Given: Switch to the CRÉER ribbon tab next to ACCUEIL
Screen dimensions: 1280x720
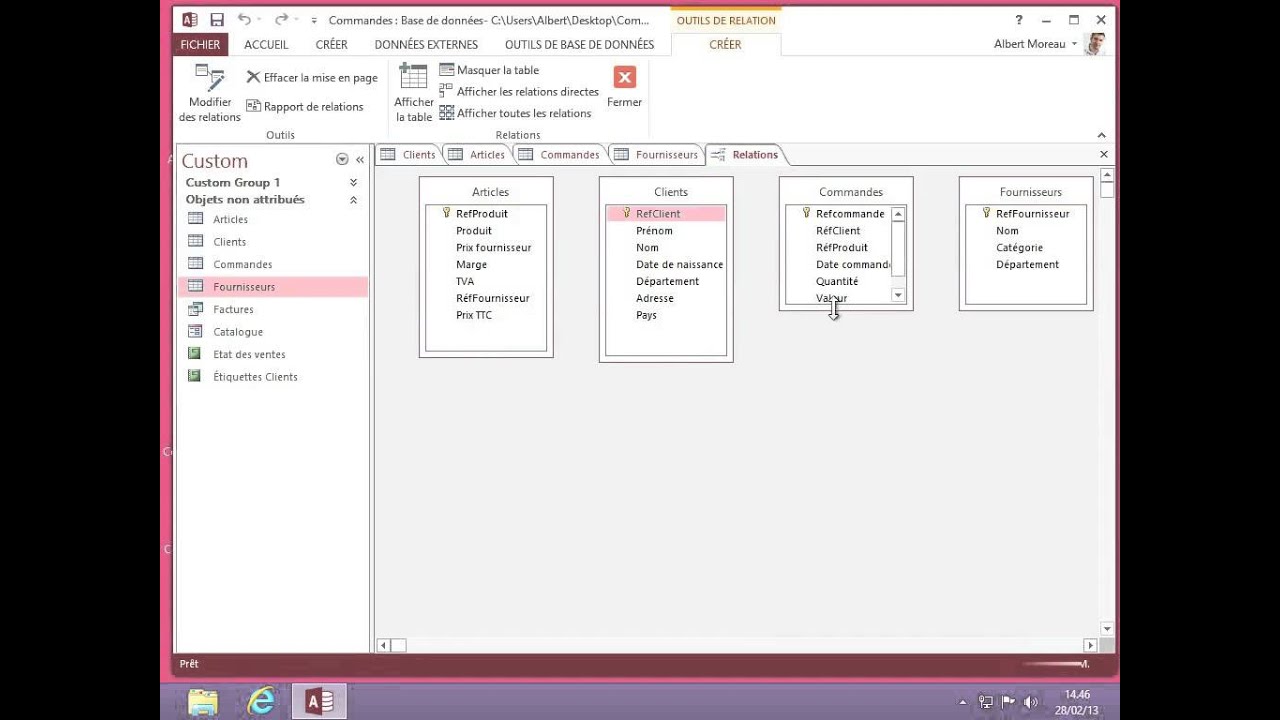Looking at the screenshot, I should pyautogui.click(x=332, y=44).
